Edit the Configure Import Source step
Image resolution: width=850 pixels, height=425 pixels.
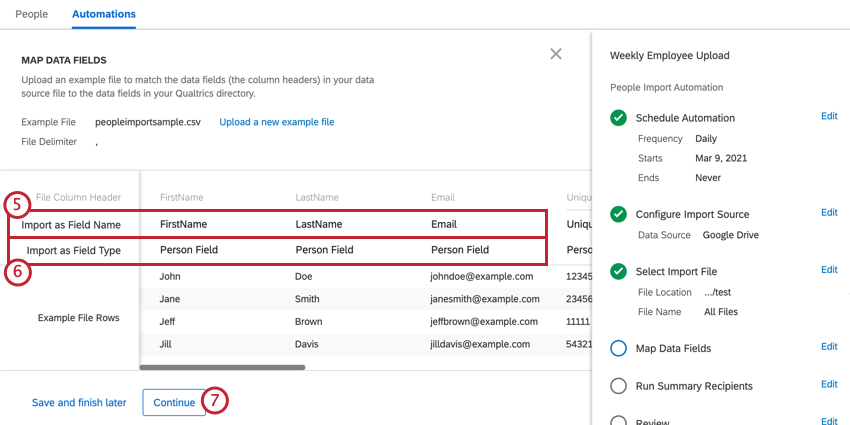point(829,212)
